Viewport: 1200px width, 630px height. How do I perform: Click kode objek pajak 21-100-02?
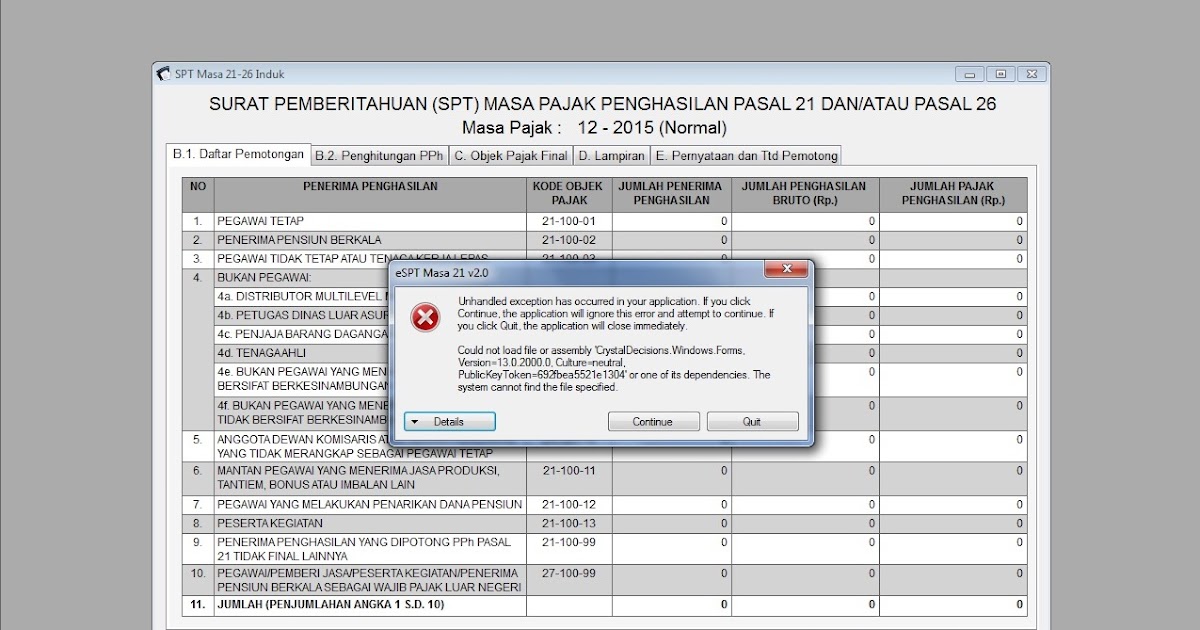tap(569, 240)
